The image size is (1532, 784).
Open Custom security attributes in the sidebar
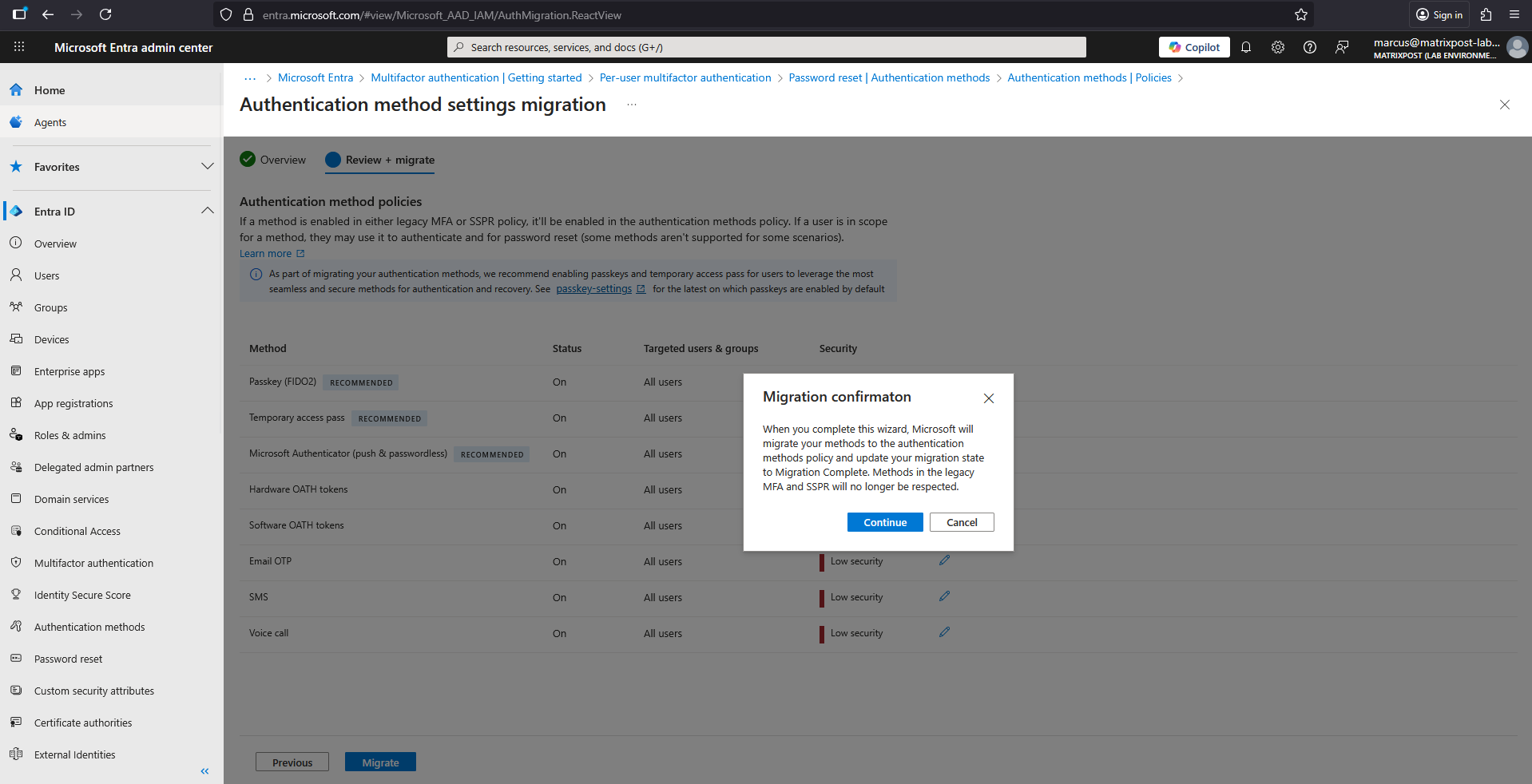tap(94, 691)
